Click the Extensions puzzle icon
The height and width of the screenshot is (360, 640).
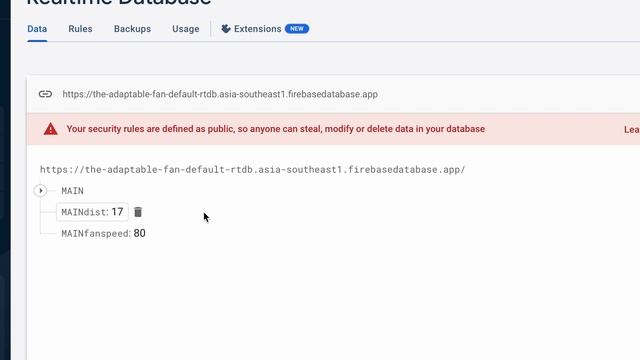(x=226, y=29)
